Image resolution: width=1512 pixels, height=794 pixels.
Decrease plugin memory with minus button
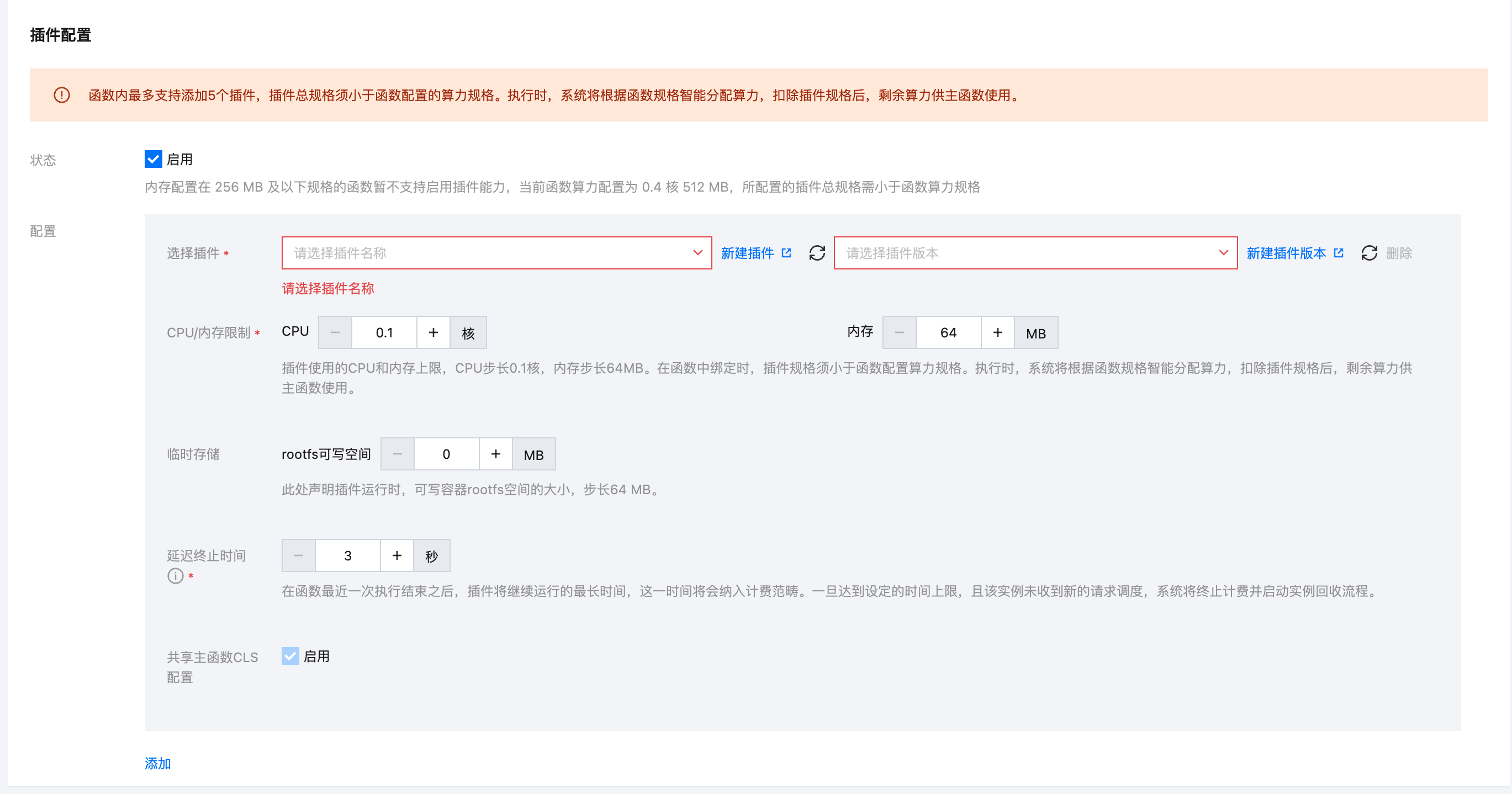click(x=899, y=333)
